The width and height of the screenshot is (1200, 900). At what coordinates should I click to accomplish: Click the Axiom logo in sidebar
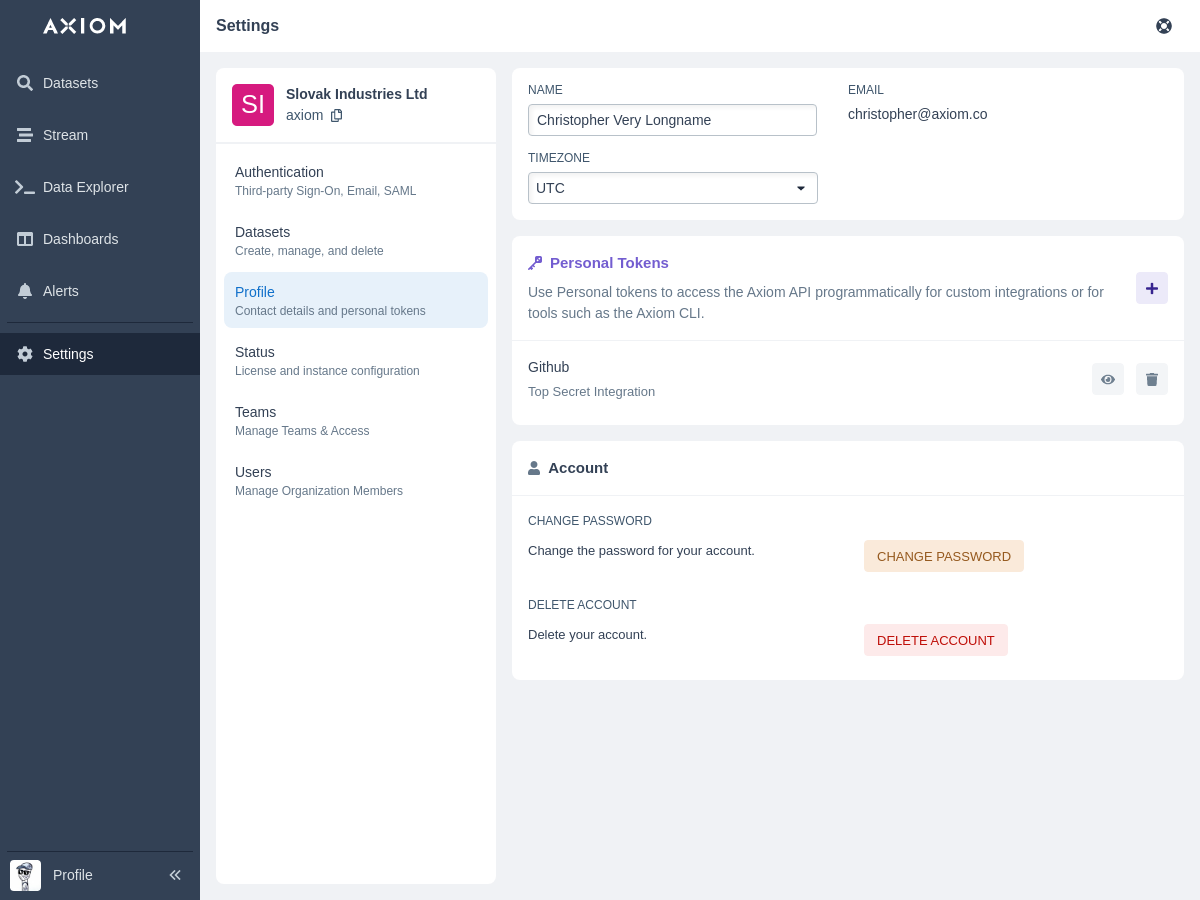point(85,26)
